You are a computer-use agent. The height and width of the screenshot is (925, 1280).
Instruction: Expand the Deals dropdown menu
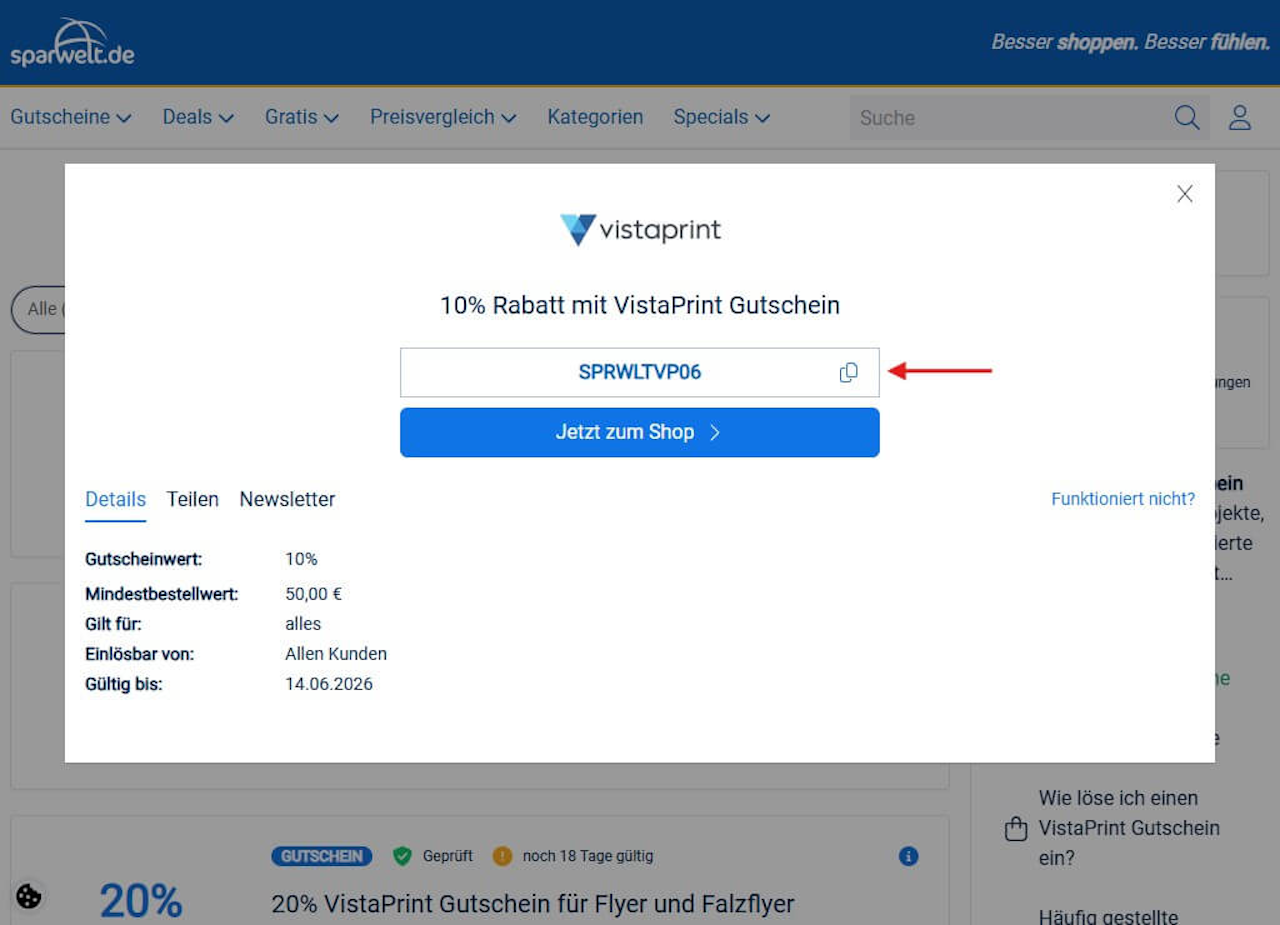tap(198, 117)
